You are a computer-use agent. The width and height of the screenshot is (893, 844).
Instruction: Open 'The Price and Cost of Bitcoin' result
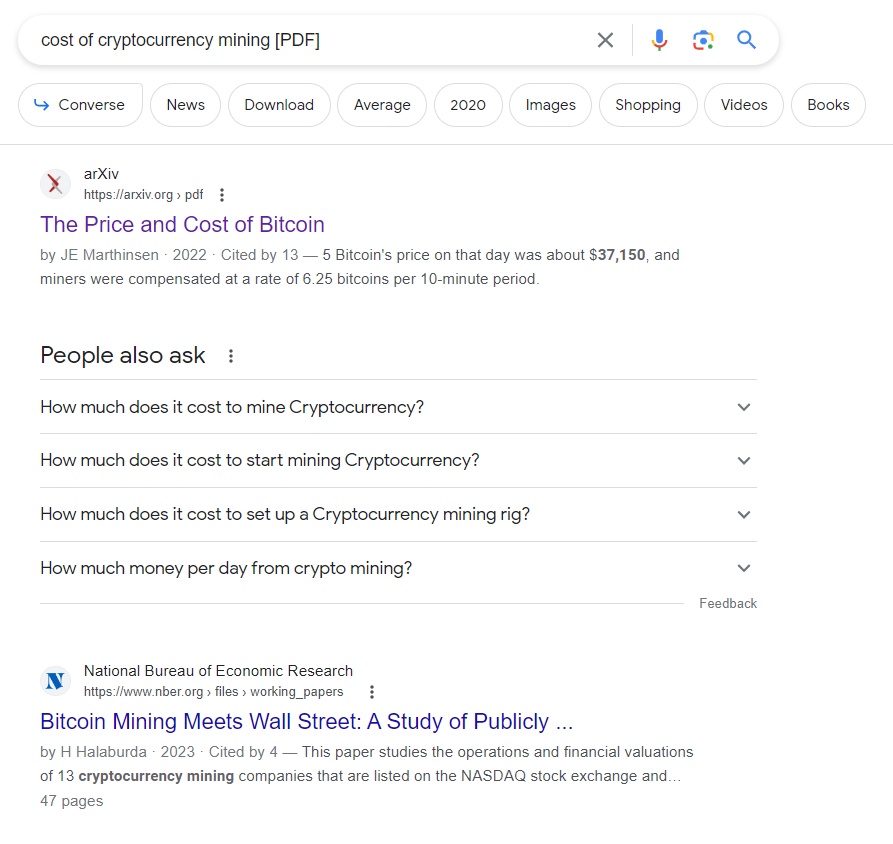click(x=182, y=224)
